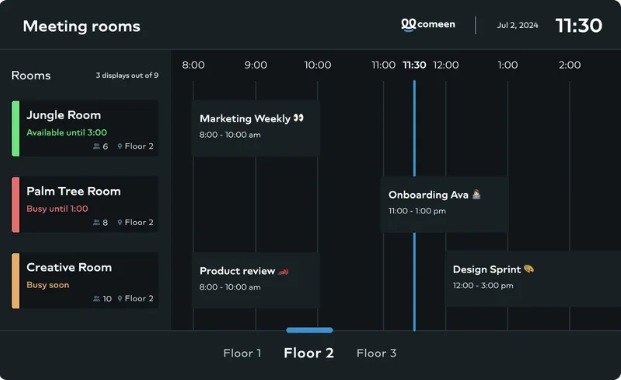
Task: Click the capacity people icon in Creative Room
Action: [96, 298]
